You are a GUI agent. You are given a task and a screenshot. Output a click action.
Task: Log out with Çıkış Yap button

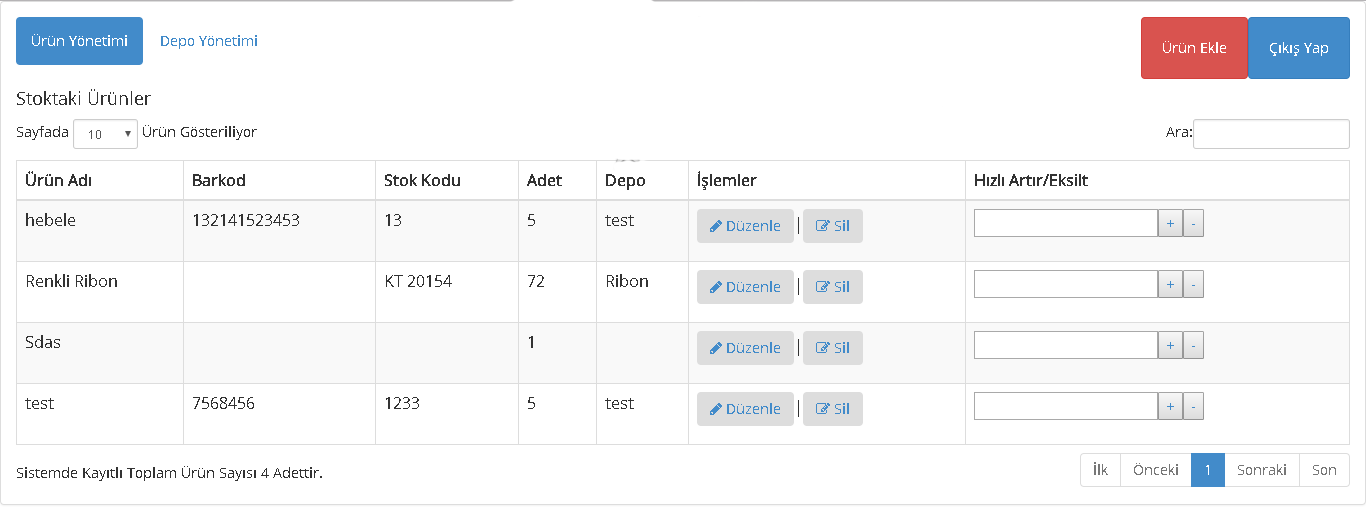pyautogui.click(x=1298, y=48)
